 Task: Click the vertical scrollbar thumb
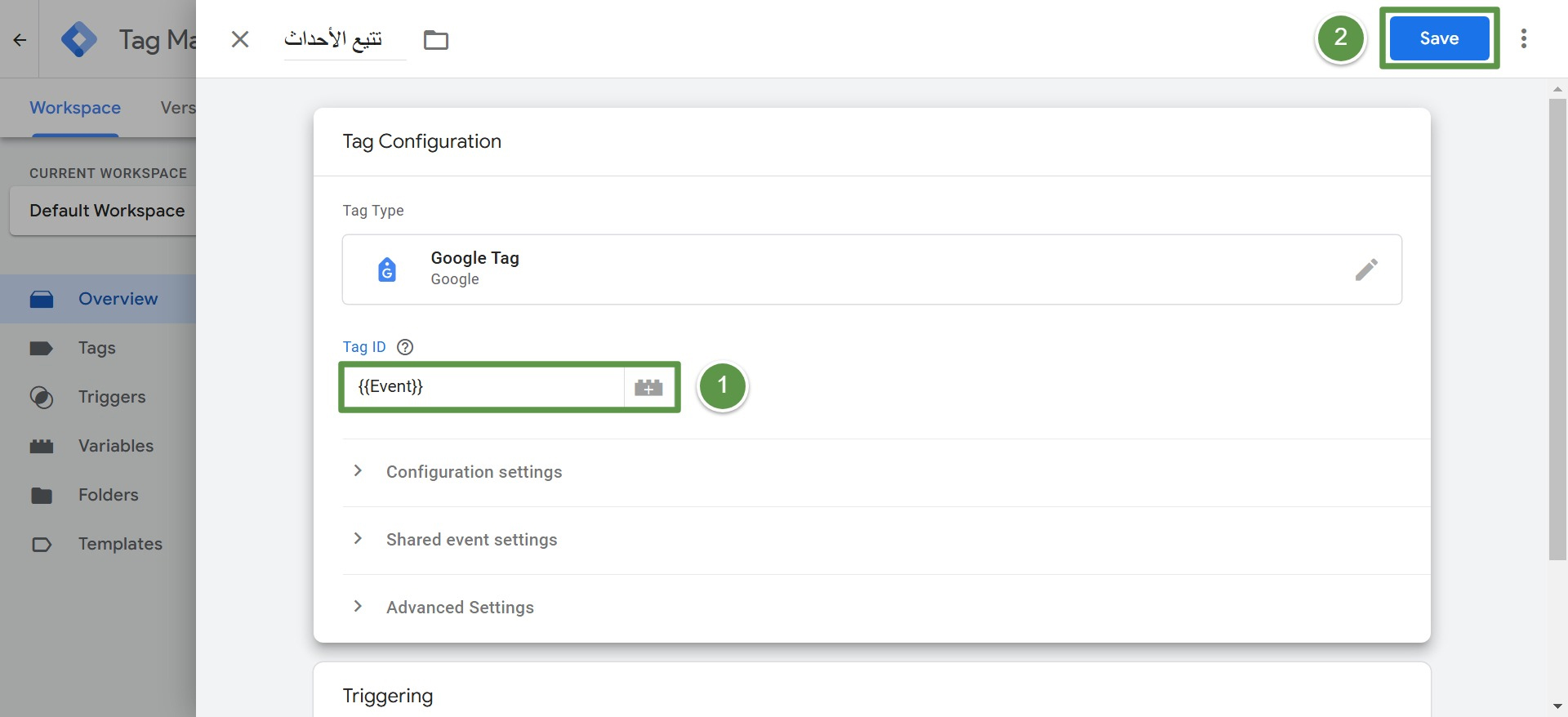tap(1557, 329)
